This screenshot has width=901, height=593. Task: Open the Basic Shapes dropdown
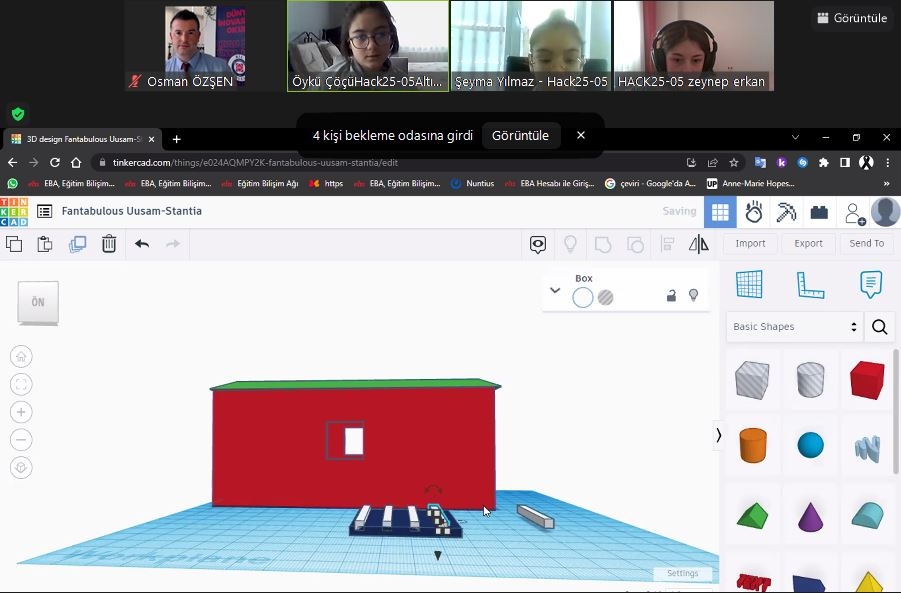click(x=795, y=327)
